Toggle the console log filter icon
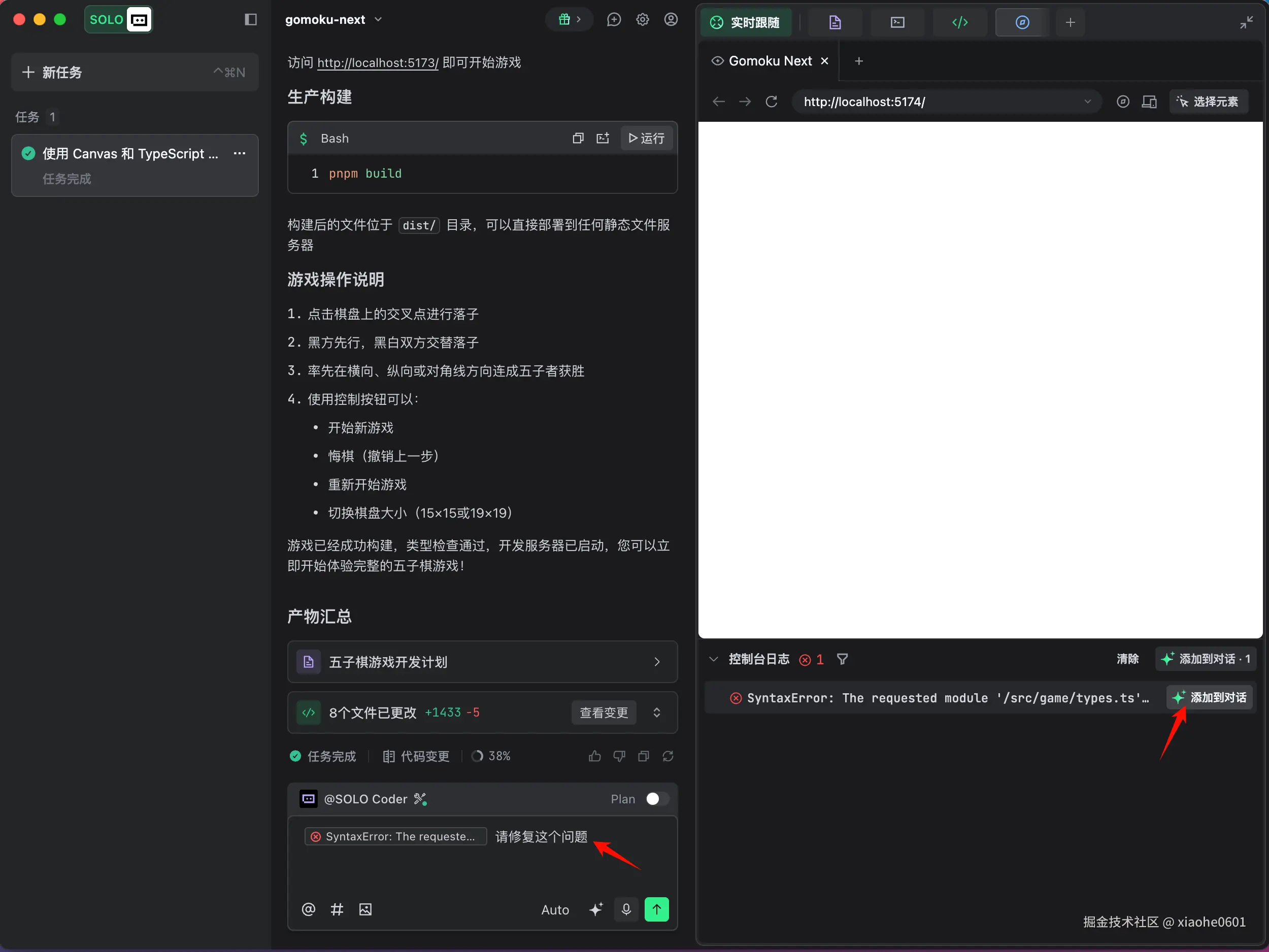 (x=842, y=659)
